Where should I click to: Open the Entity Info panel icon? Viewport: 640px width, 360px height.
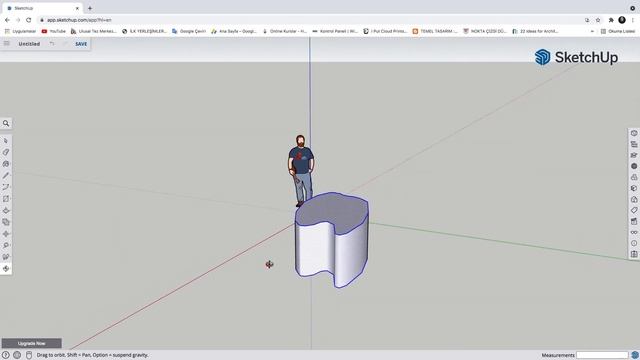point(634,133)
